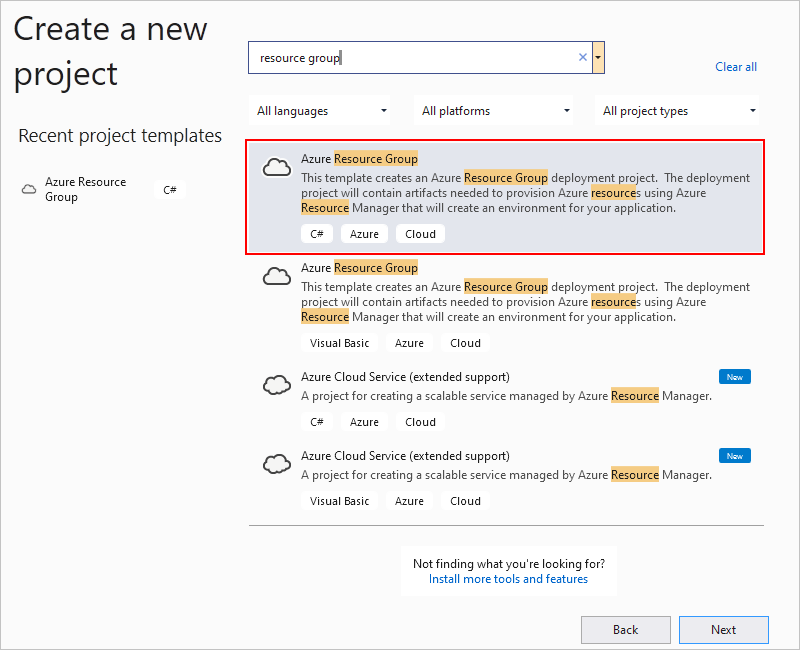
Task: Open the All languages dropdown
Action: pos(322,111)
